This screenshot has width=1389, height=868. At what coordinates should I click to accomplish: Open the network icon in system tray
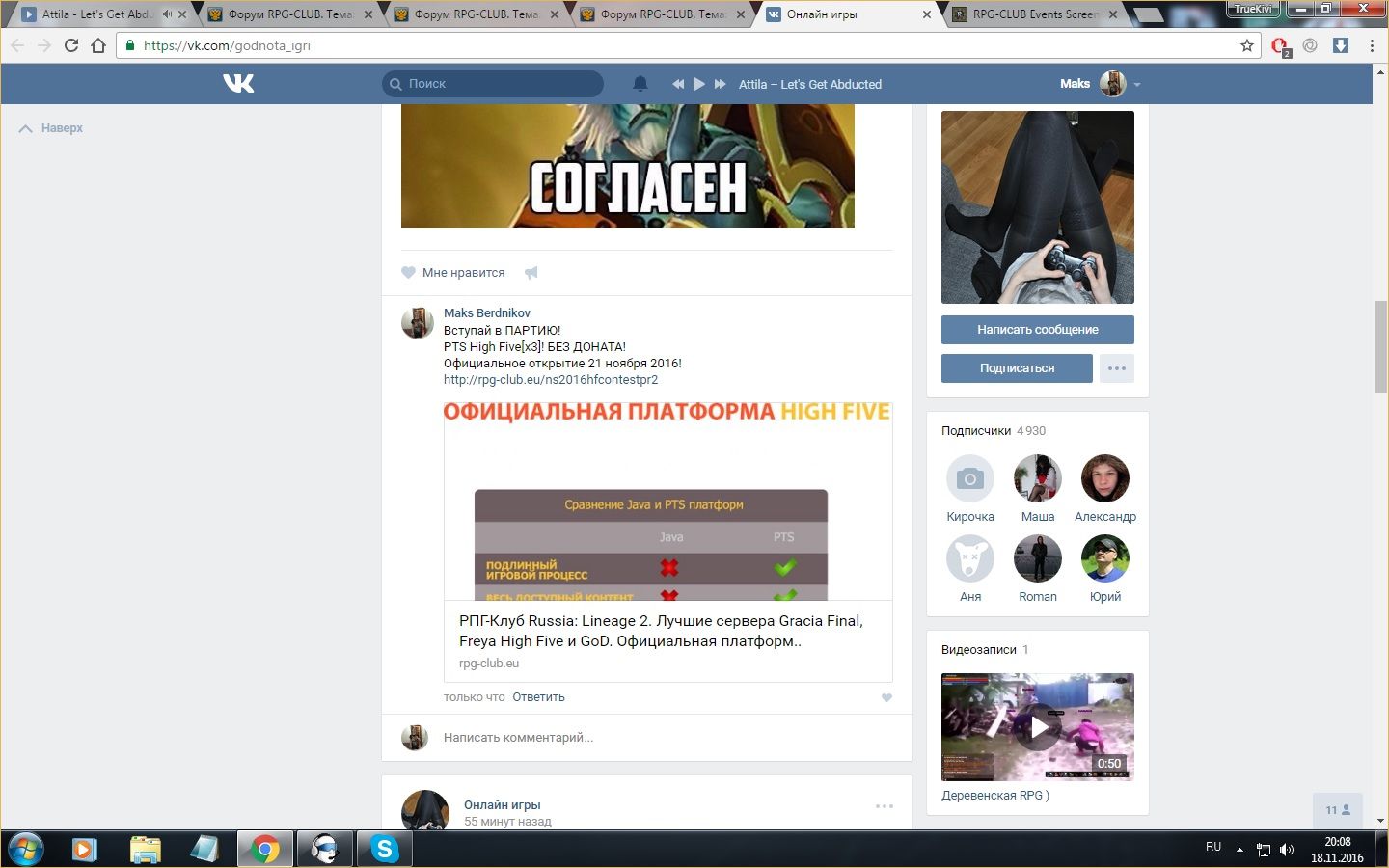(x=1264, y=850)
